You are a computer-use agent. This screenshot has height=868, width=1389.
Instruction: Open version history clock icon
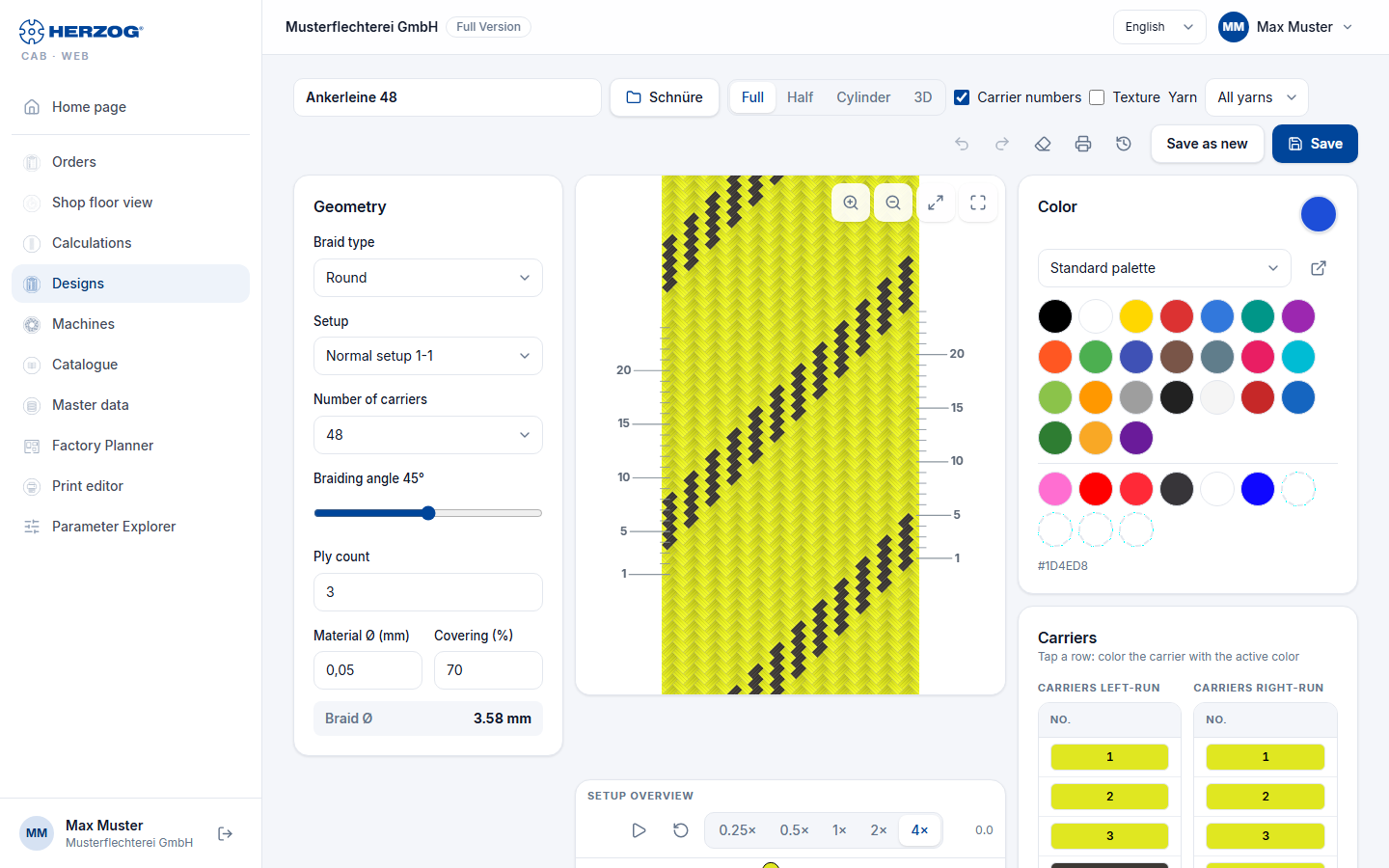click(x=1124, y=144)
